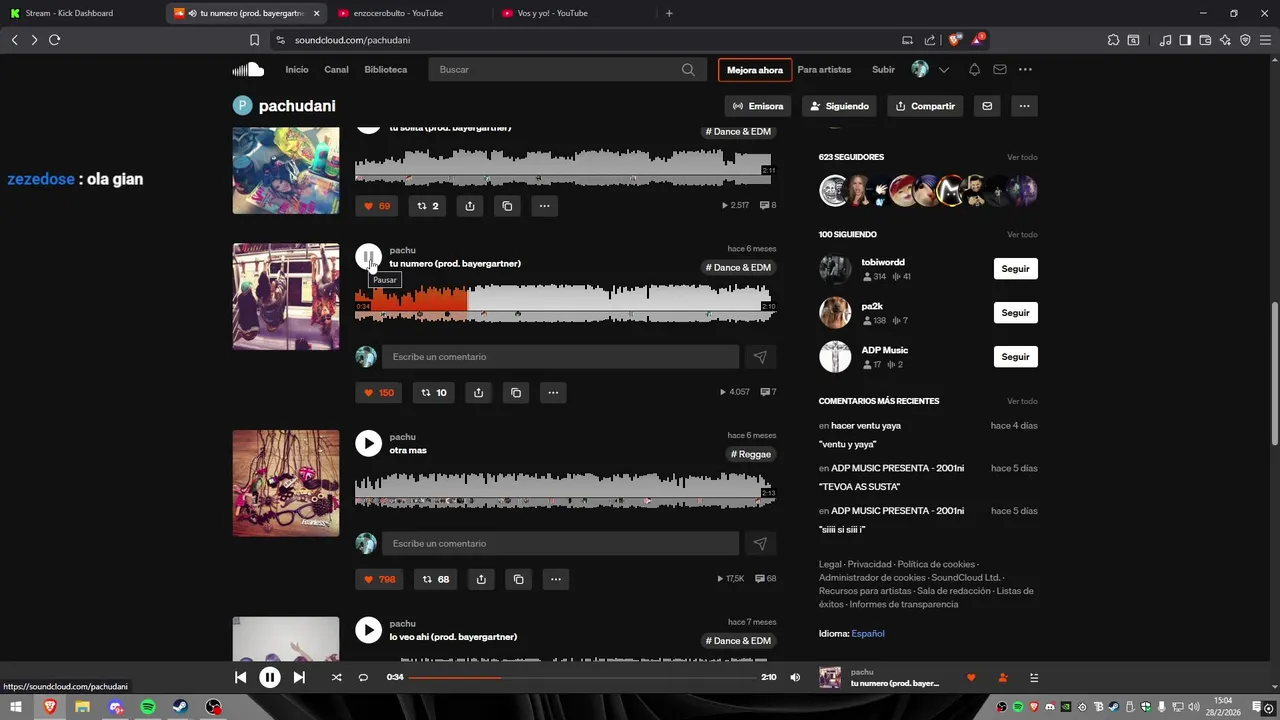This screenshot has height=720, width=1280.
Task: Click follow artist icon in player bar
Action: point(1003,677)
